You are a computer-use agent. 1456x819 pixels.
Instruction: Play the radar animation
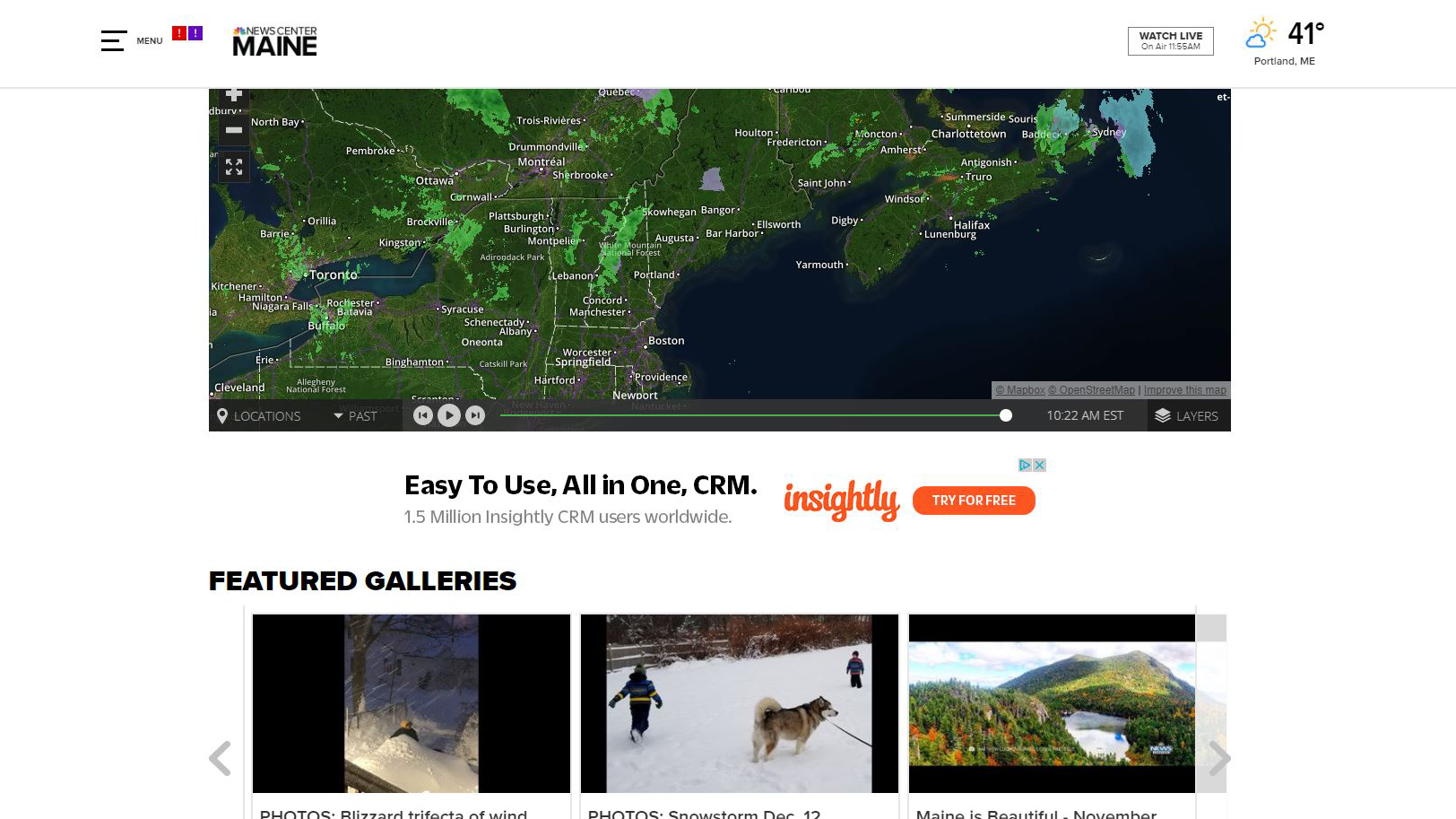449,415
